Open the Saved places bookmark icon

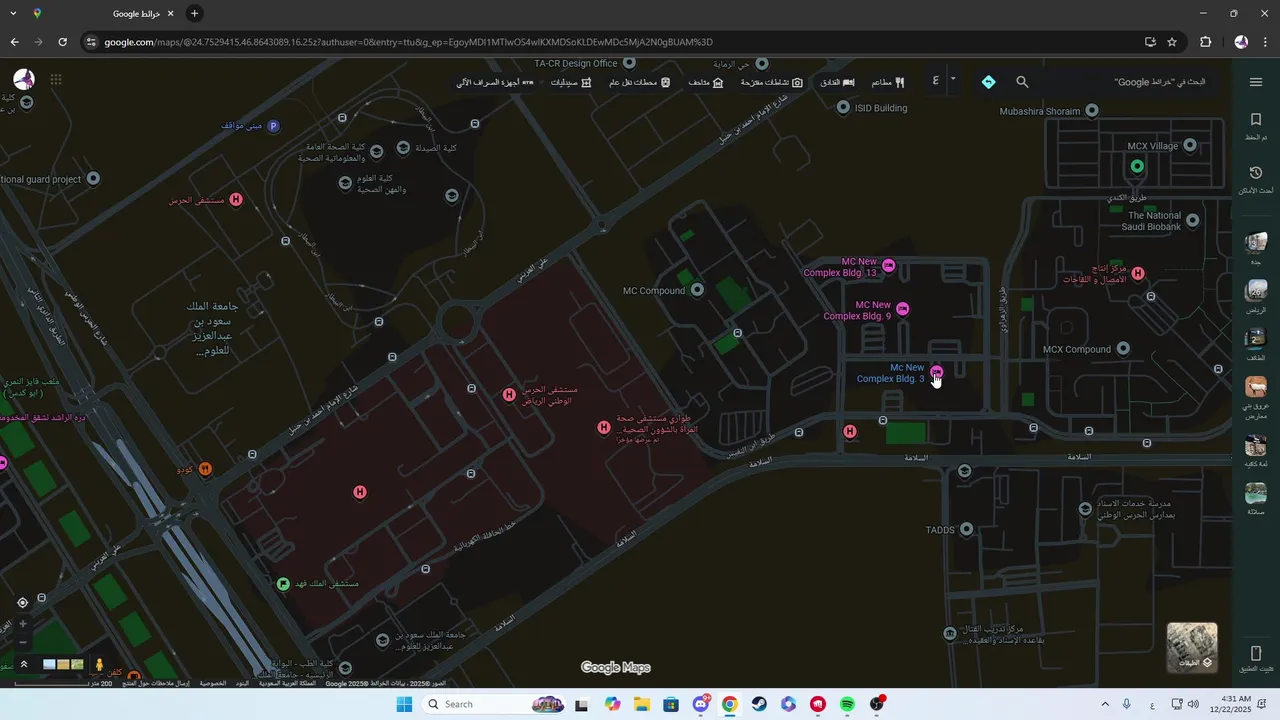(1256, 120)
